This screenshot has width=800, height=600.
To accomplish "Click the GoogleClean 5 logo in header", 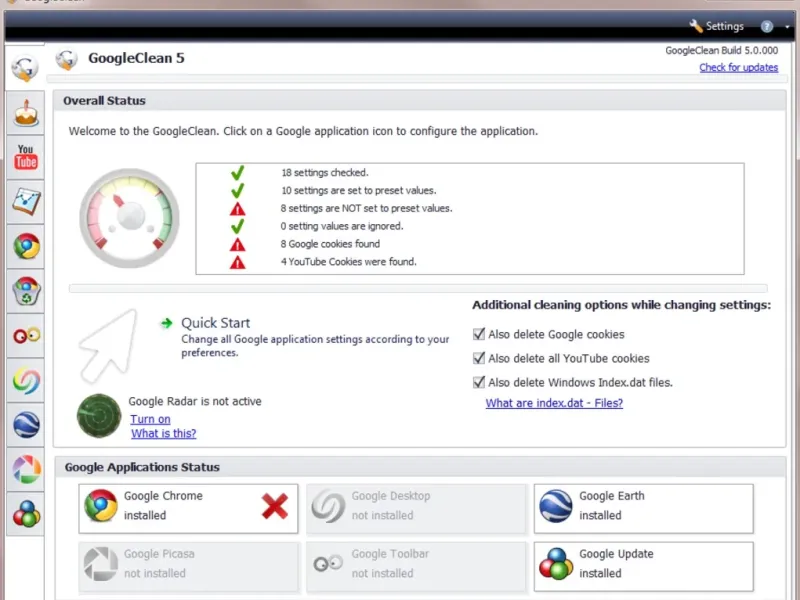I will pos(66,59).
